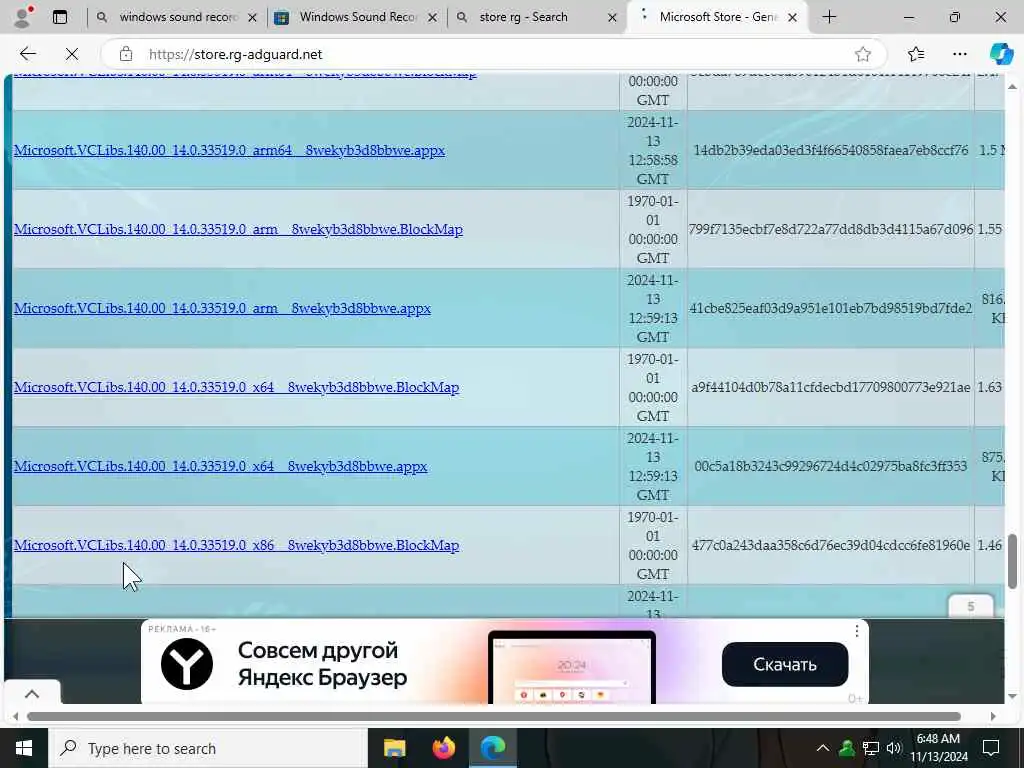Screen dimensions: 1024x768
Task: Click the taskbar search box
Action: [208, 748]
